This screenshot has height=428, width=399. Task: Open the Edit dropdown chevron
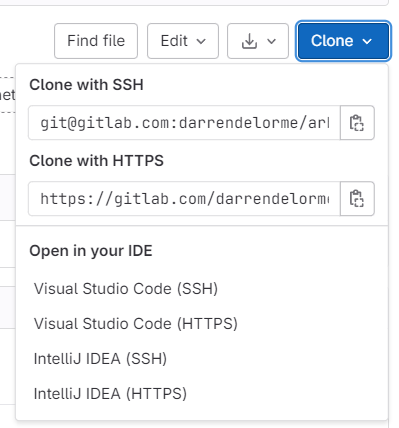click(201, 41)
